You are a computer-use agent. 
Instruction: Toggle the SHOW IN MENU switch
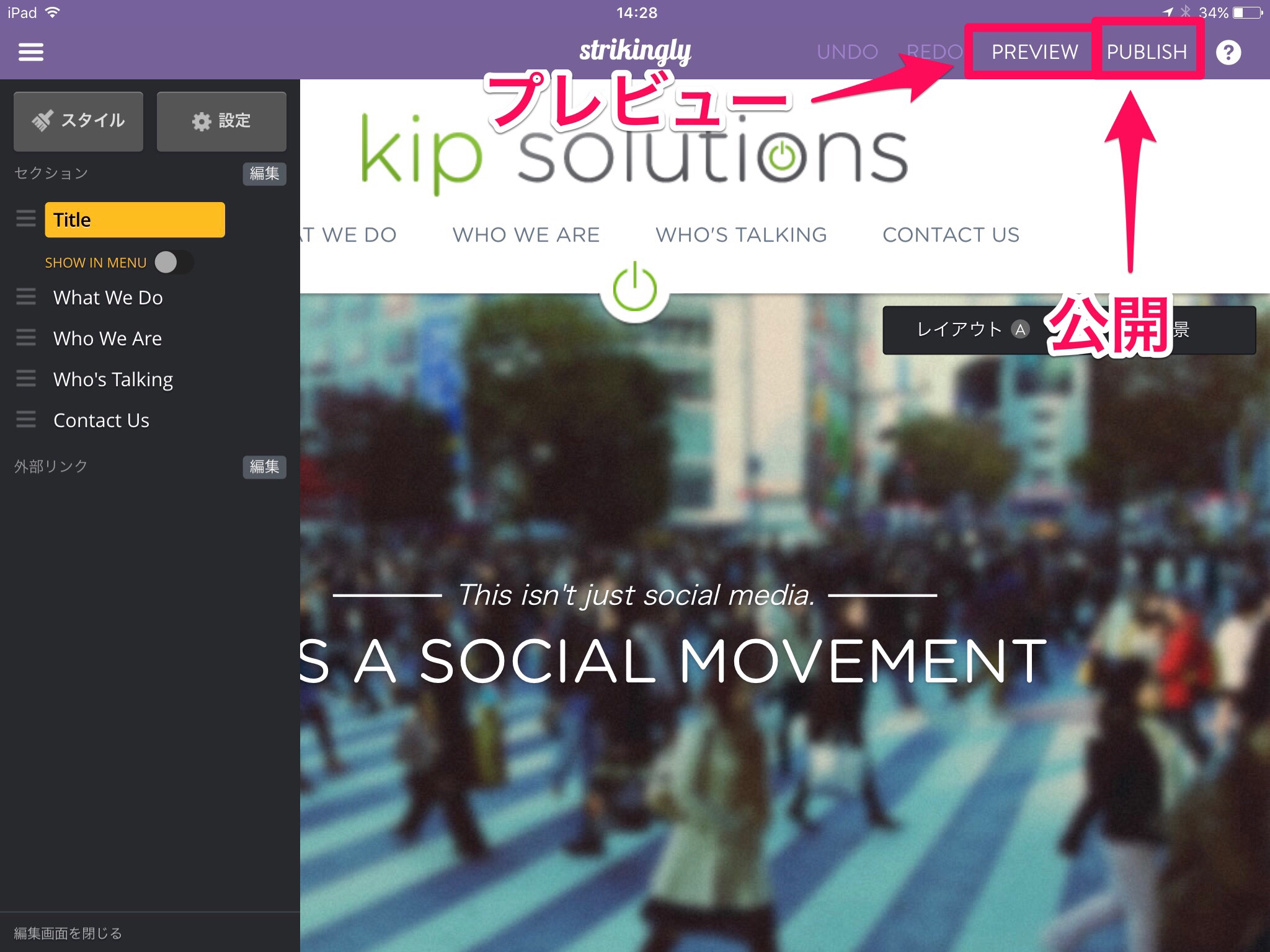click(x=173, y=262)
